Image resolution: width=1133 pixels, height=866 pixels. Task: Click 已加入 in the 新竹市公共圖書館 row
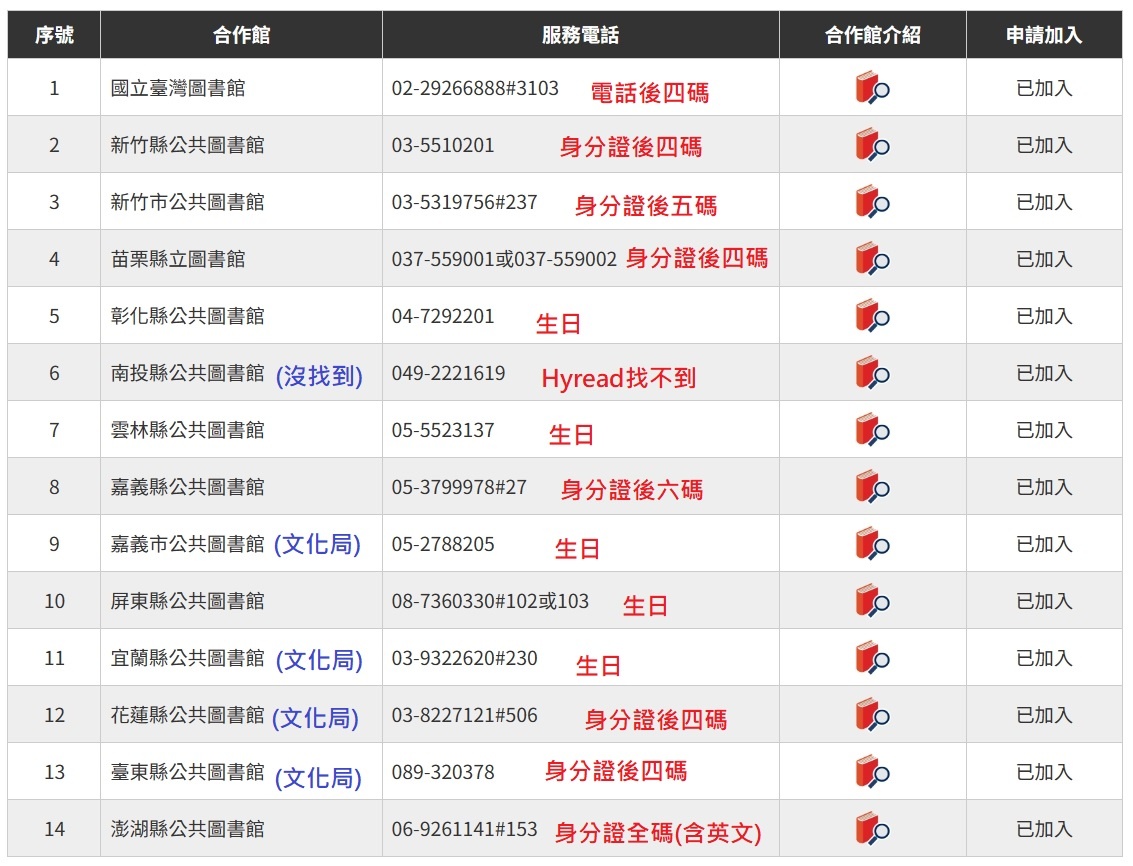click(1044, 202)
